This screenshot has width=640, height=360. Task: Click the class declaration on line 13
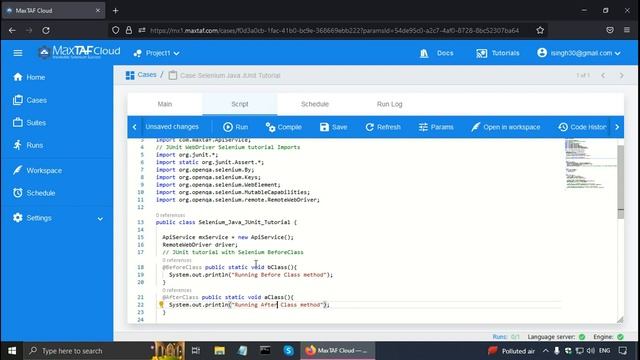pyautogui.click(x=226, y=222)
